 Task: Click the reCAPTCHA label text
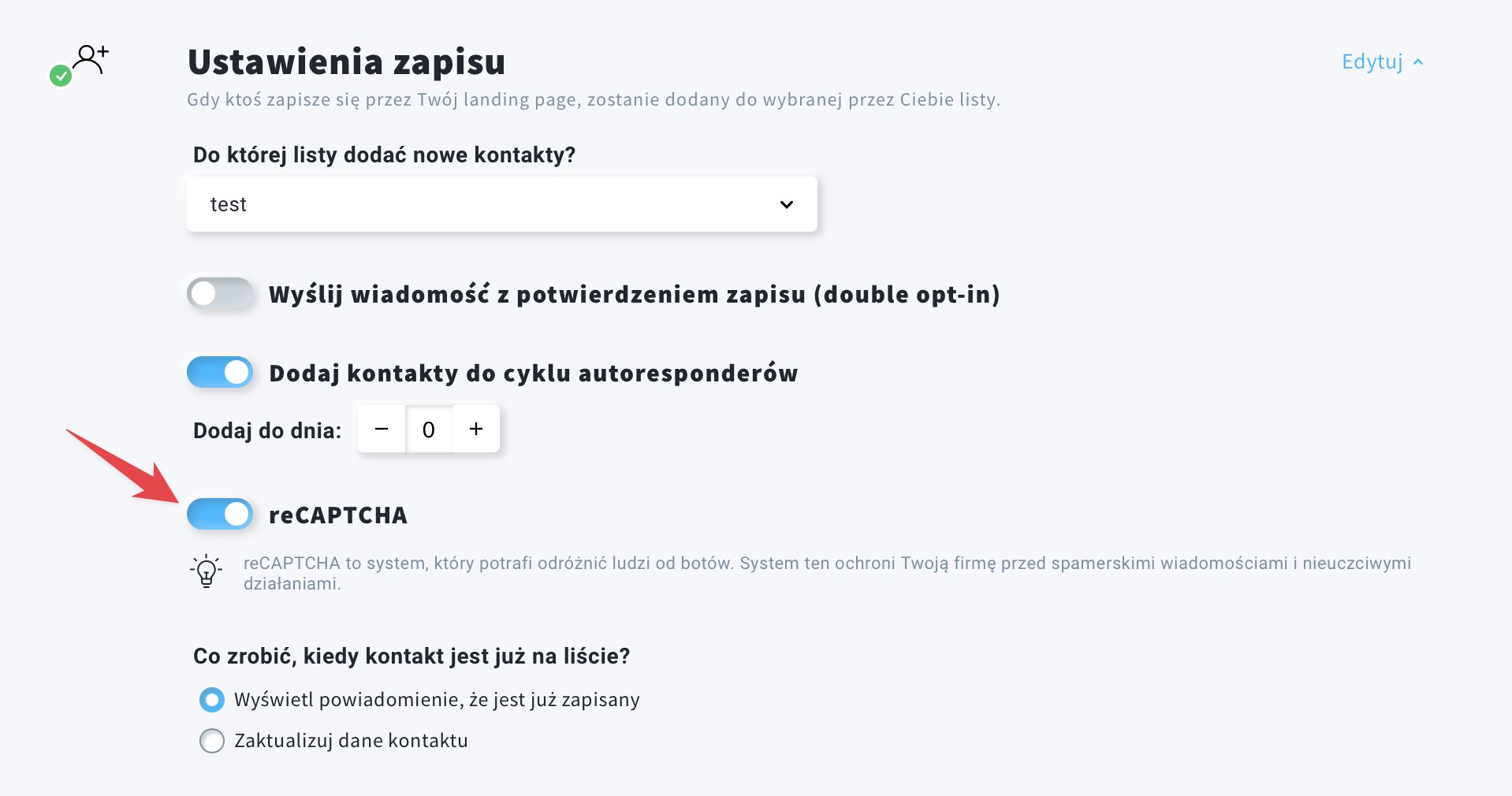click(x=338, y=515)
